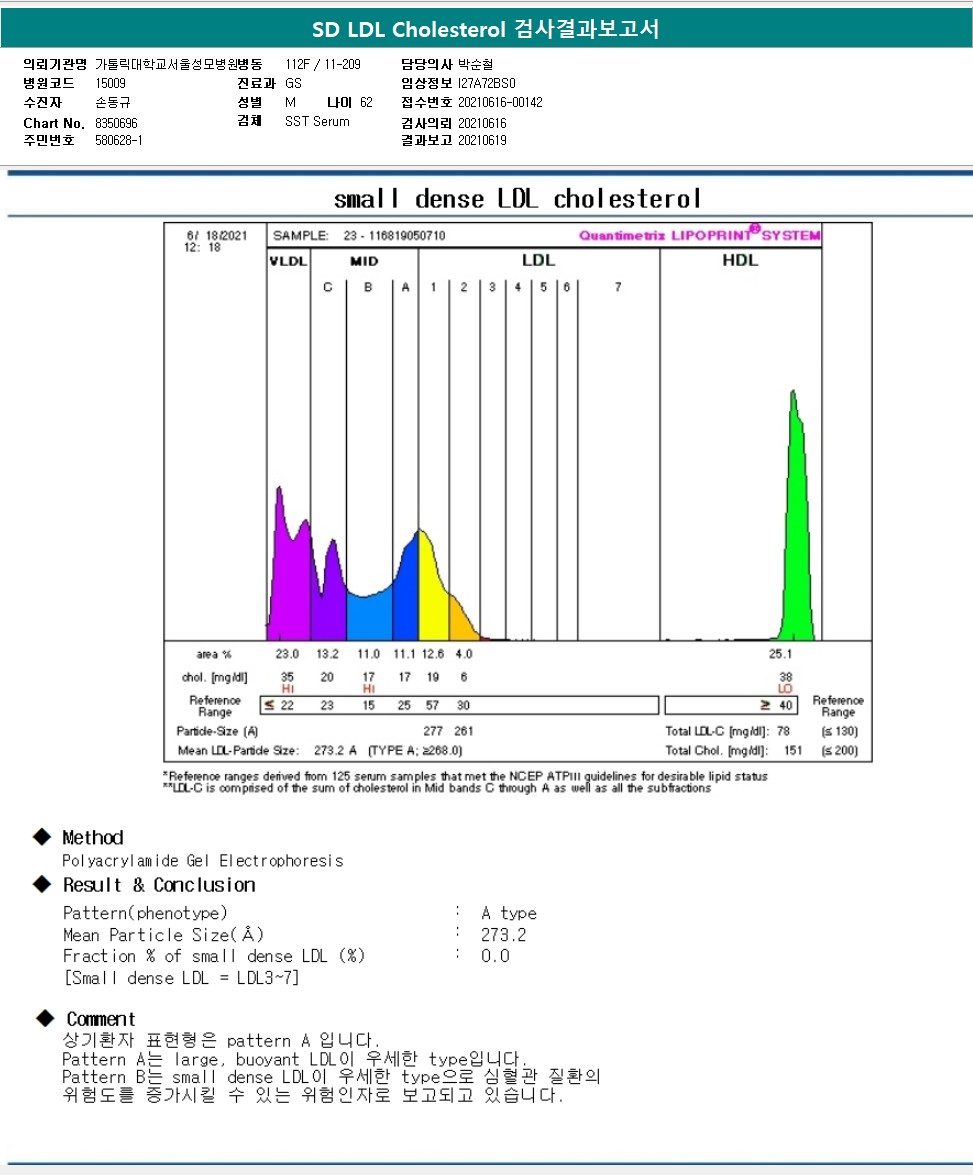
Task: Click the phenotype result 'A type'
Action: 509,913
